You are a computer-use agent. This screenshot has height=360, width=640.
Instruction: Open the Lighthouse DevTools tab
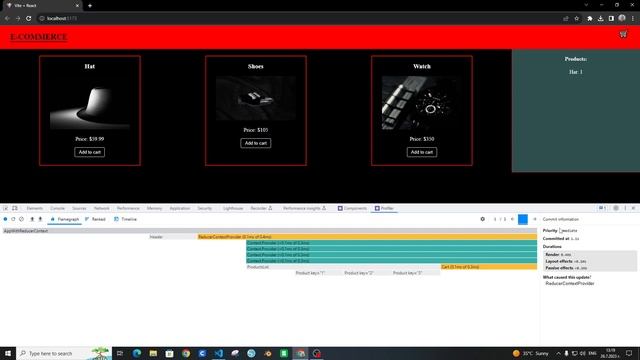tap(233, 208)
